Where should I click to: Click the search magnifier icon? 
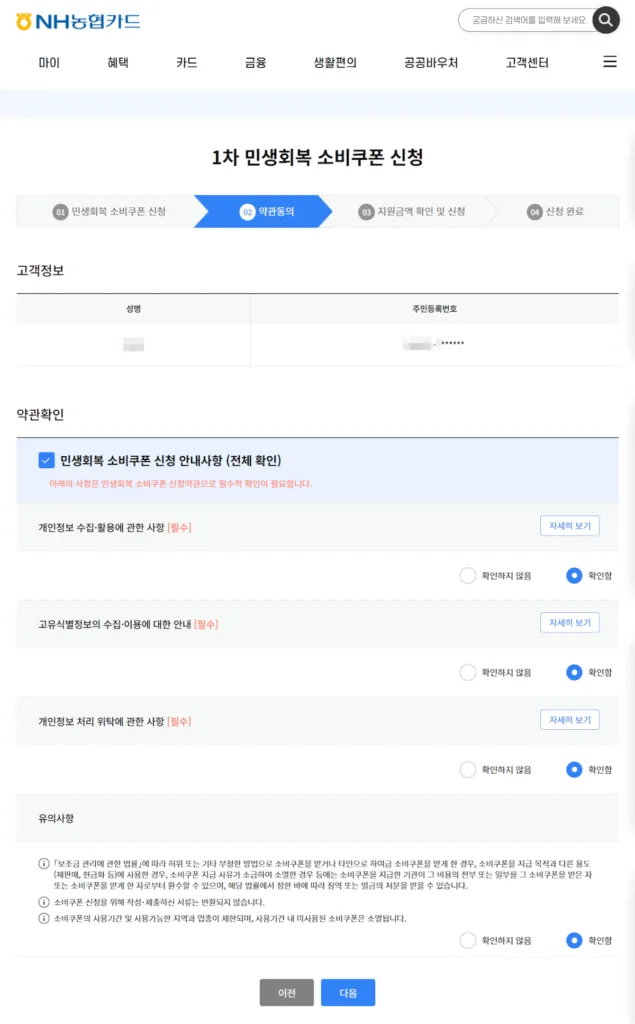606,20
